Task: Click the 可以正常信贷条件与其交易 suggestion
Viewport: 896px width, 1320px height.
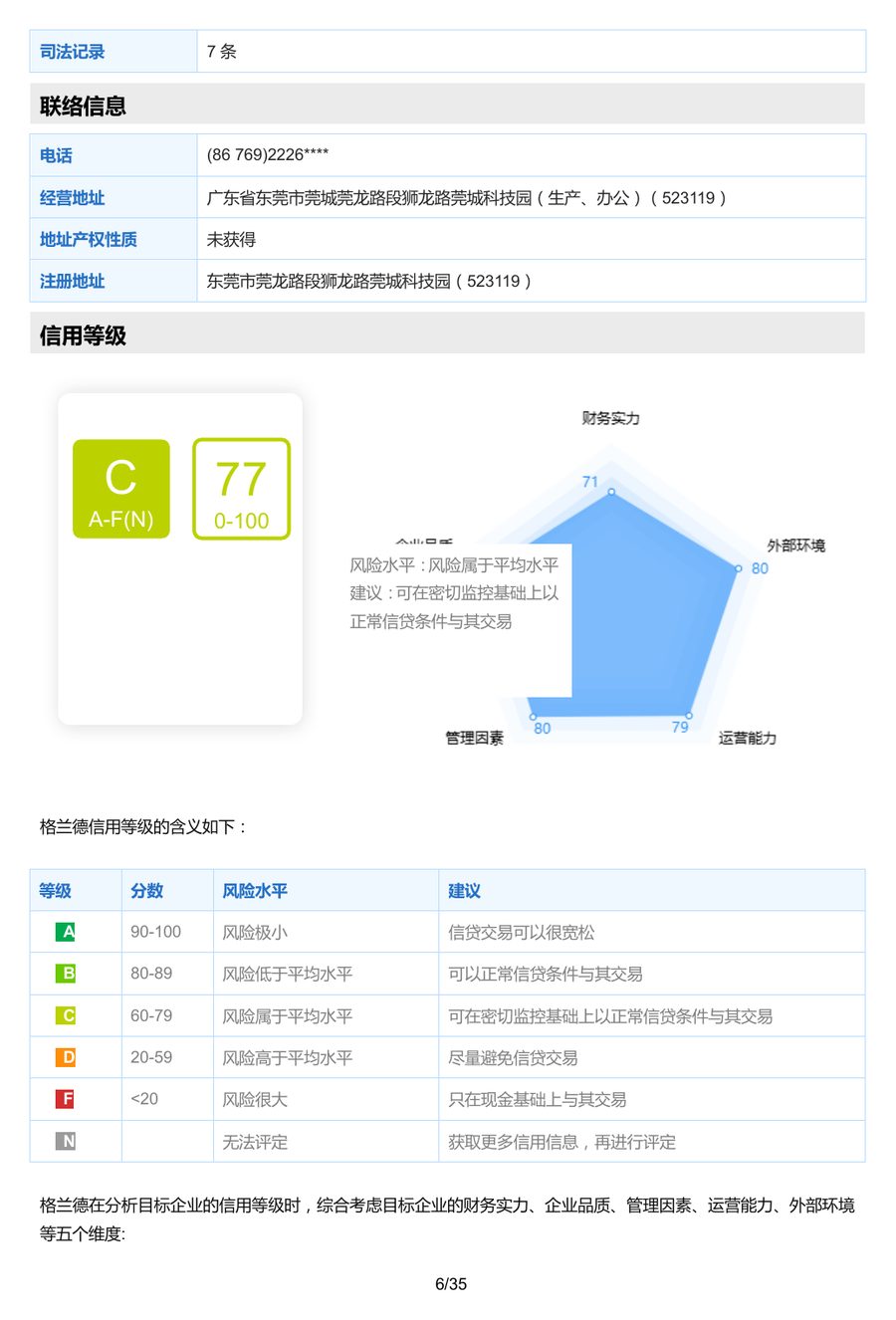Action: click(x=546, y=974)
